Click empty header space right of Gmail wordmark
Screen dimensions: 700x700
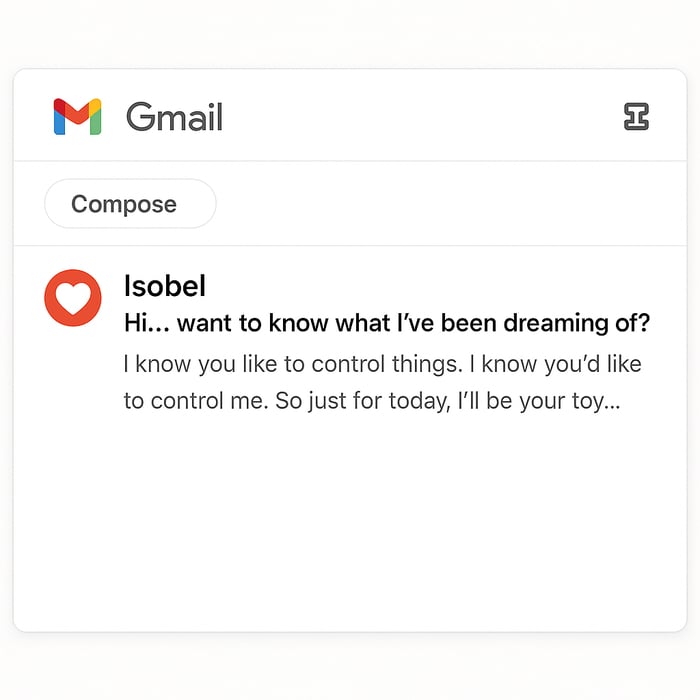420,117
